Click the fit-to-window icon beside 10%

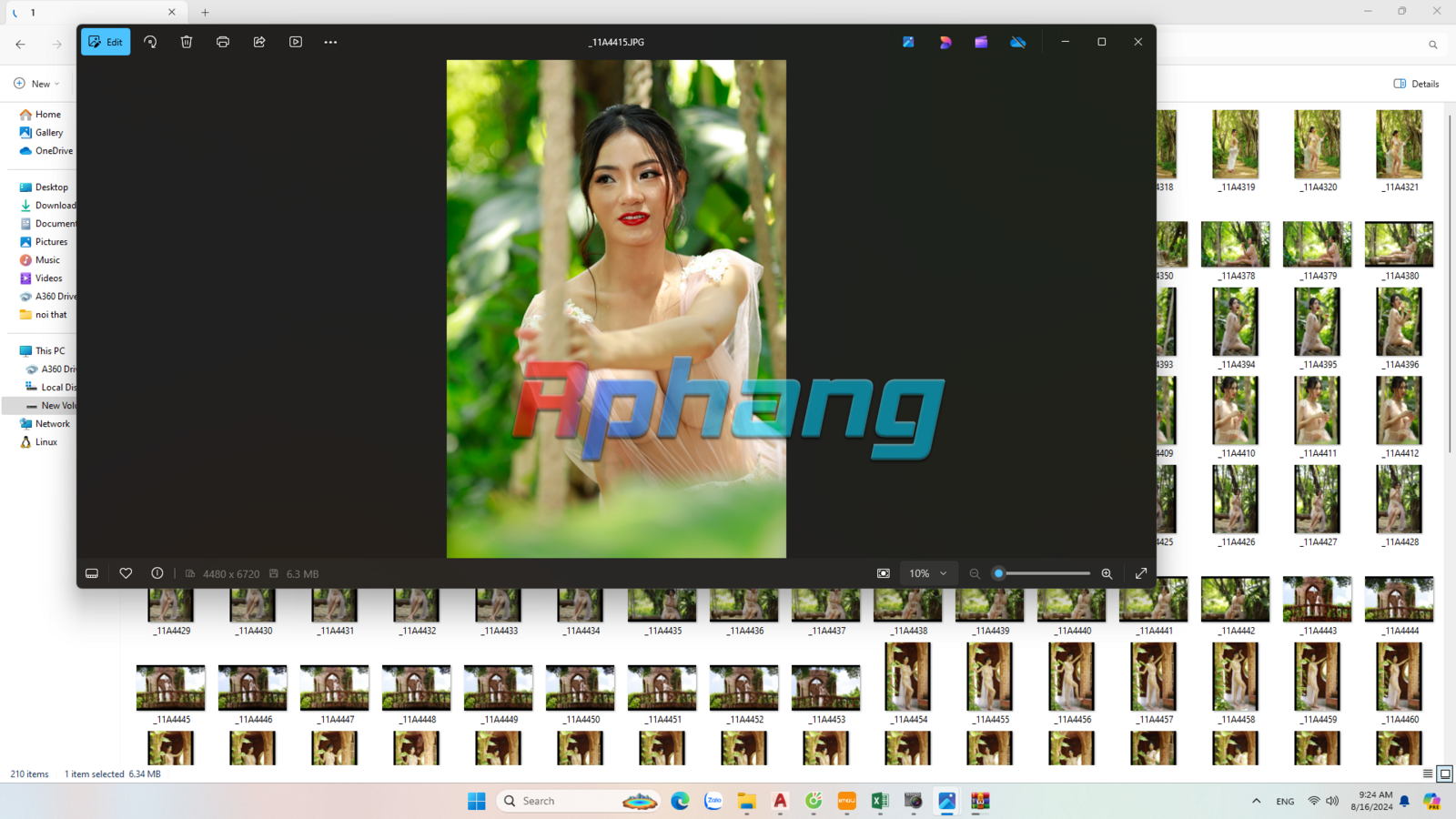pyautogui.click(x=884, y=573)
